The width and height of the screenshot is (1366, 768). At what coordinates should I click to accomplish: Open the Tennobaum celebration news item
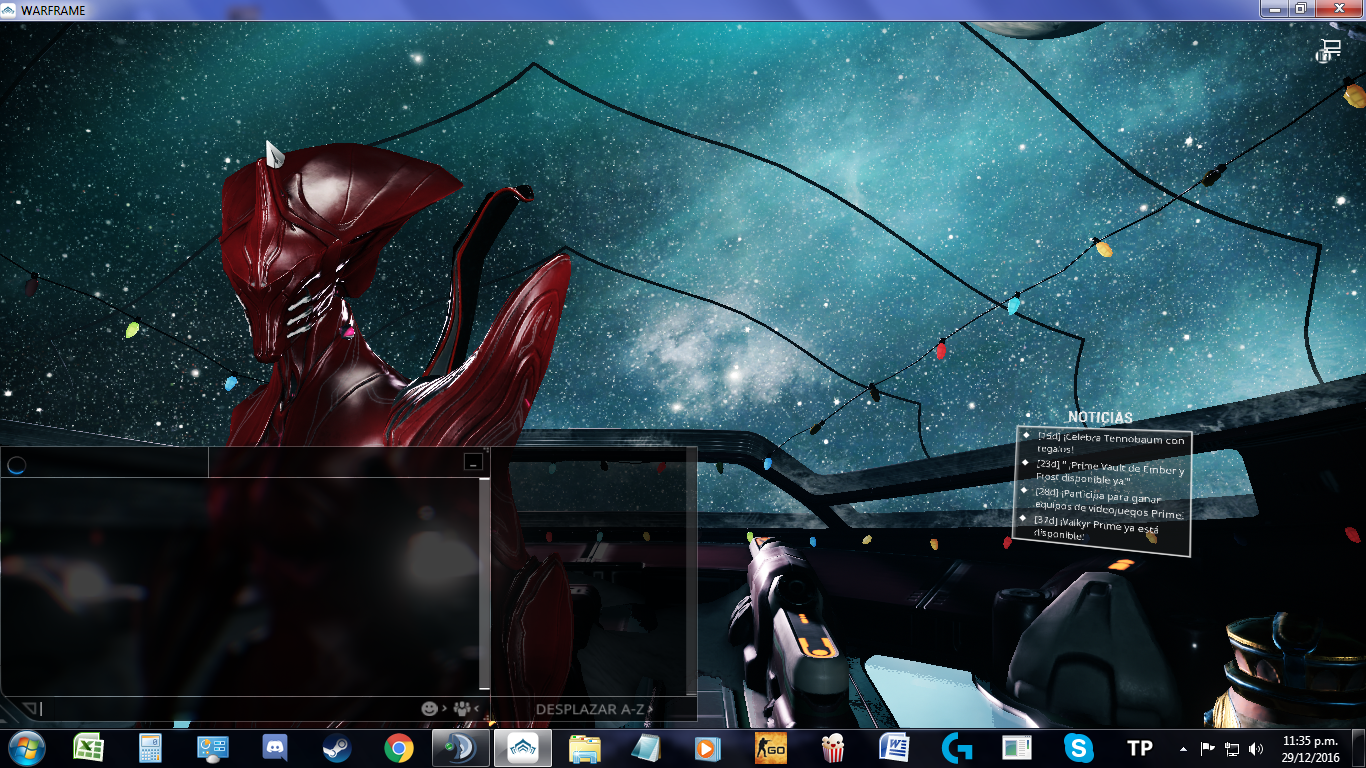click(1110, 444)
